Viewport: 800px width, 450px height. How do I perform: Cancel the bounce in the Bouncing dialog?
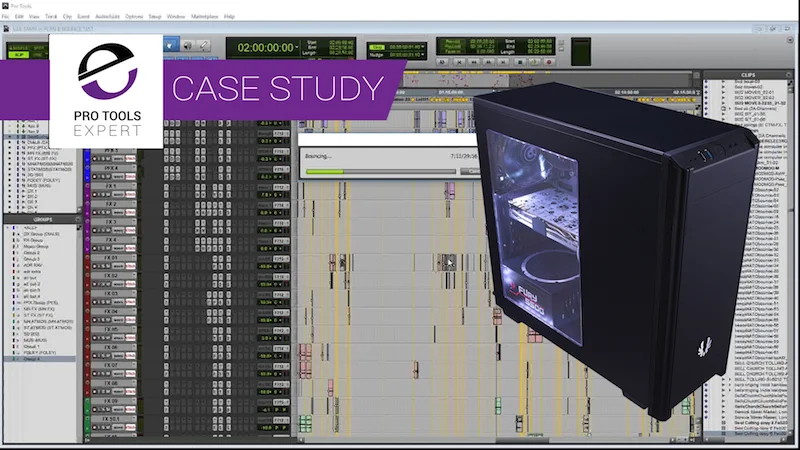click(x=469, y=171)
